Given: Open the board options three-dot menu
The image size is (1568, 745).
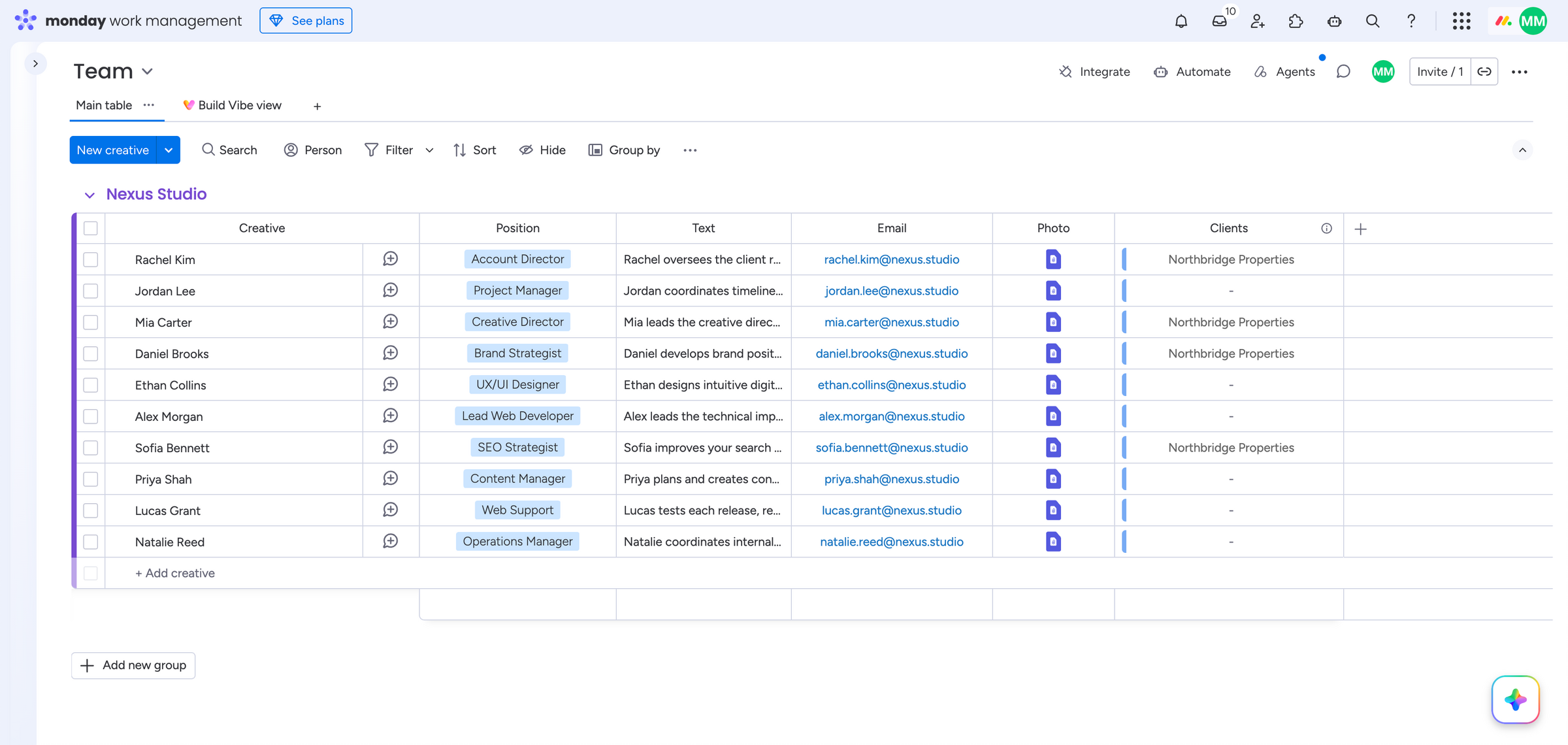Looking at the screenshot, I should (1520, 72).
